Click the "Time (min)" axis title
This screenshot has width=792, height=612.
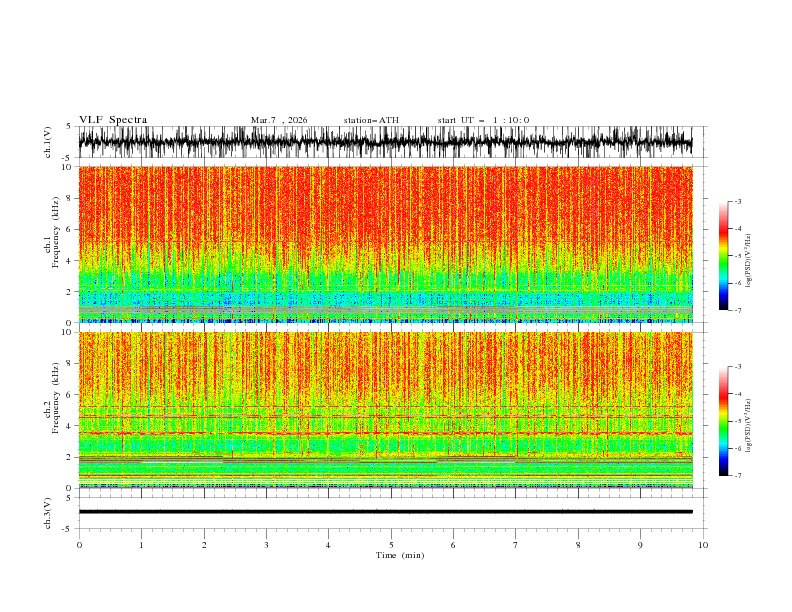point(400,555)
